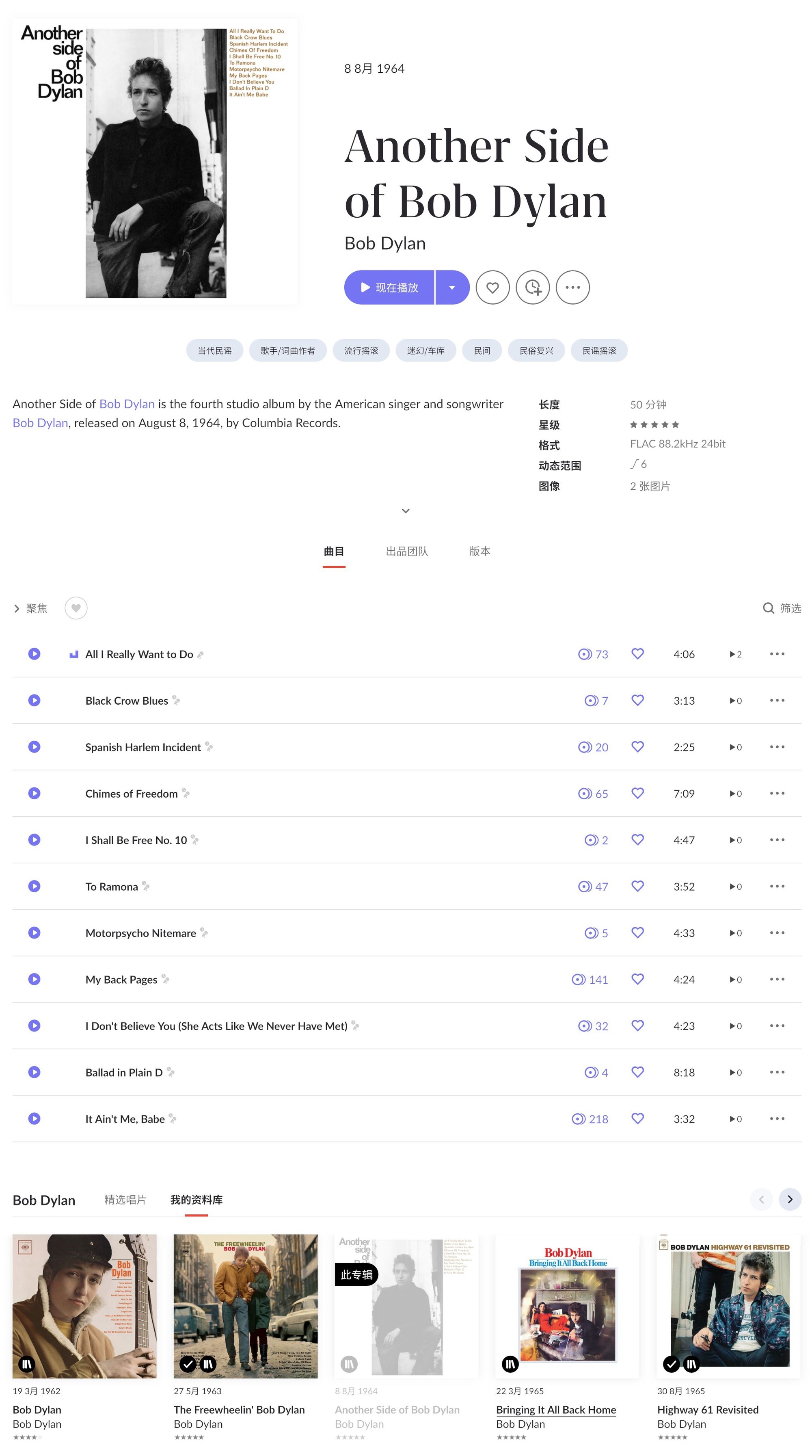Switch to the 曲目 tab
The width and height of the screenshot is (812, 1456).
(x=334, y=551)
